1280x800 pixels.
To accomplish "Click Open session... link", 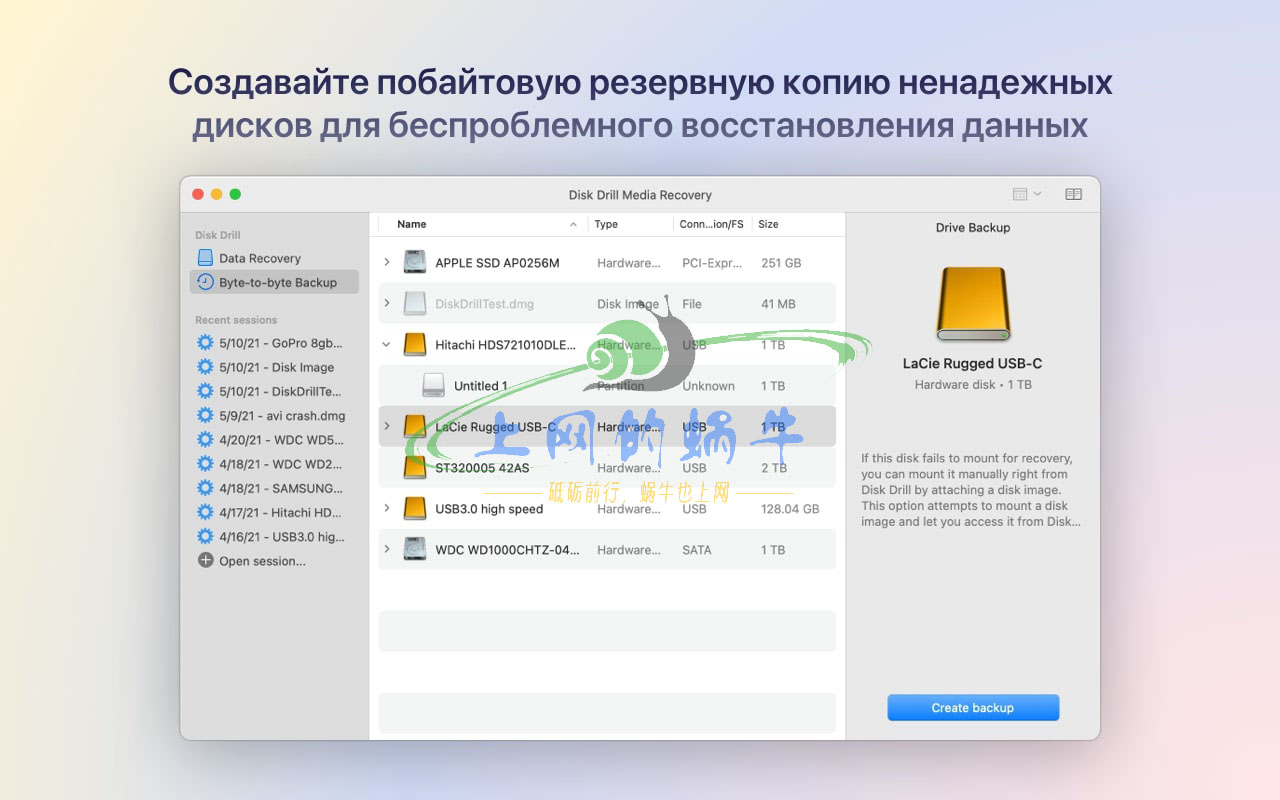I will (262, 561).
